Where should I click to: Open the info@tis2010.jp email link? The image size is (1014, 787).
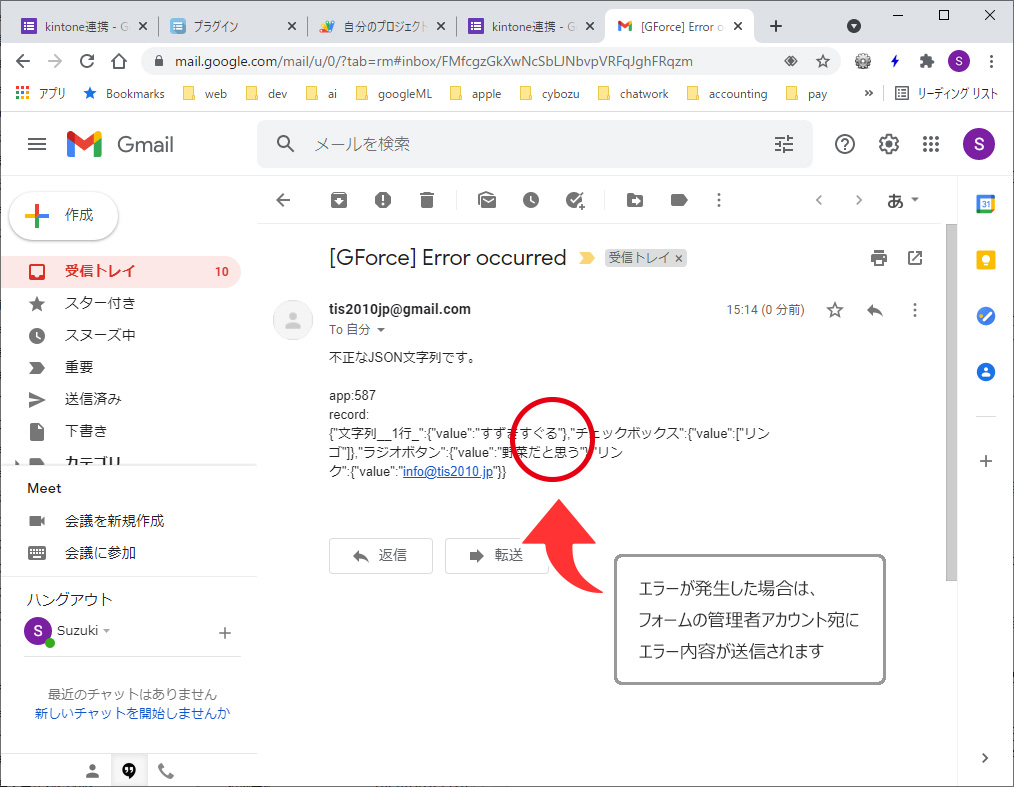(x=447, y=472)
